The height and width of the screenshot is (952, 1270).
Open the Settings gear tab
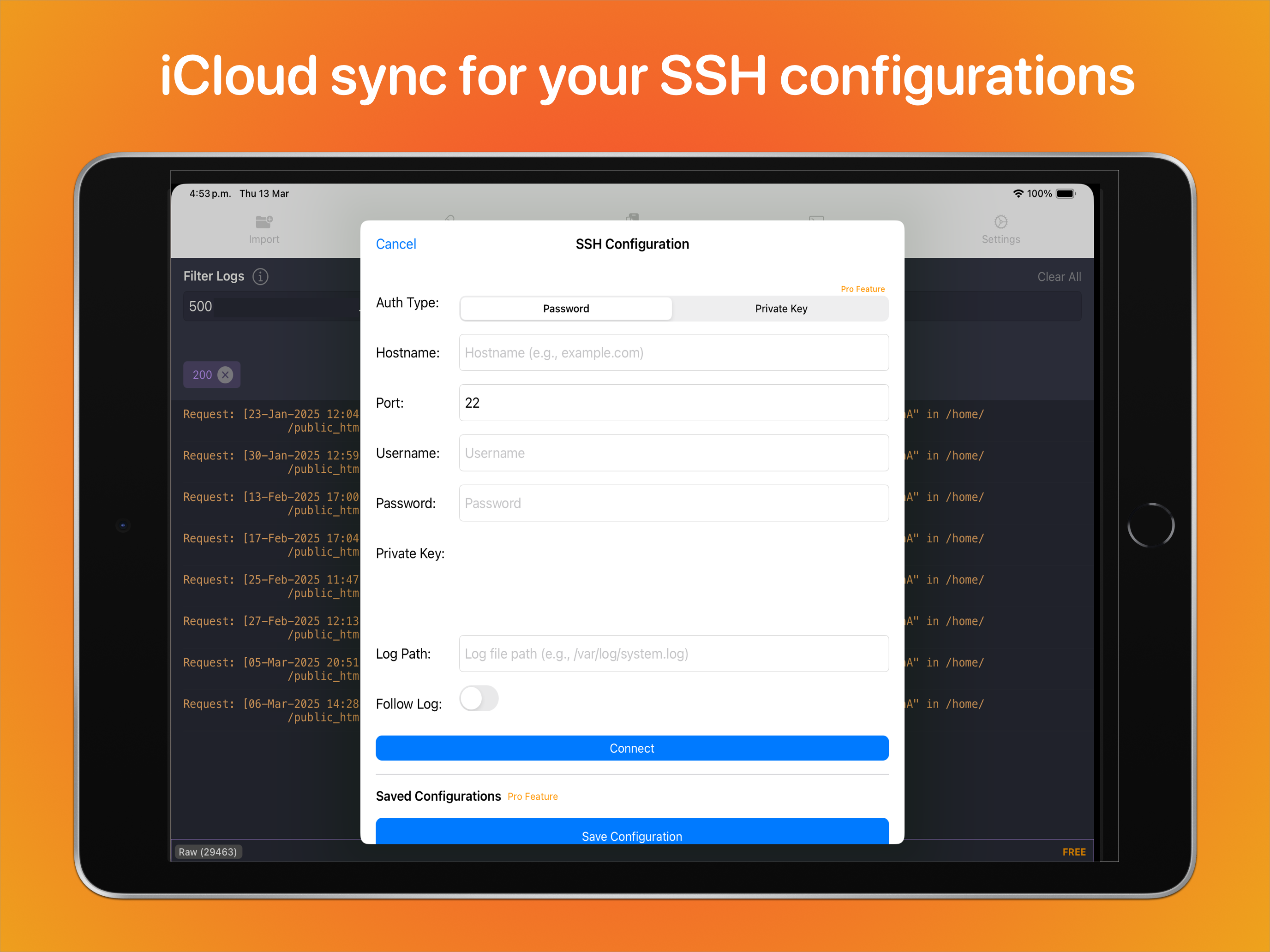[x=1001, y=221]
